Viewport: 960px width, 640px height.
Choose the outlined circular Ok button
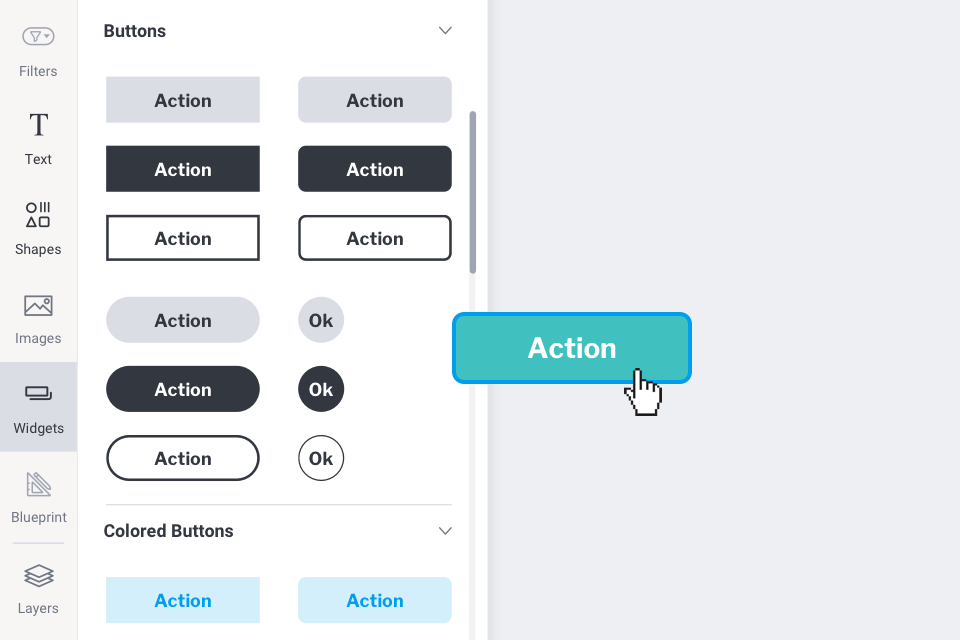(321, 458)
